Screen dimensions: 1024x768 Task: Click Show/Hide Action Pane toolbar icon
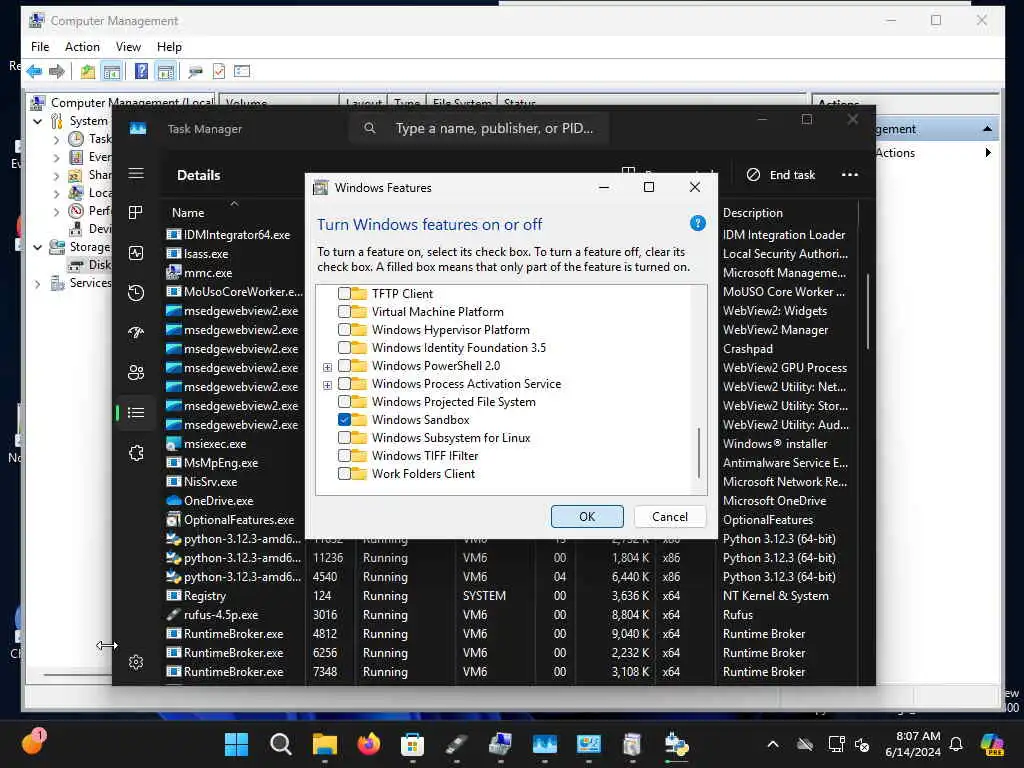click(x=166, y=71)
